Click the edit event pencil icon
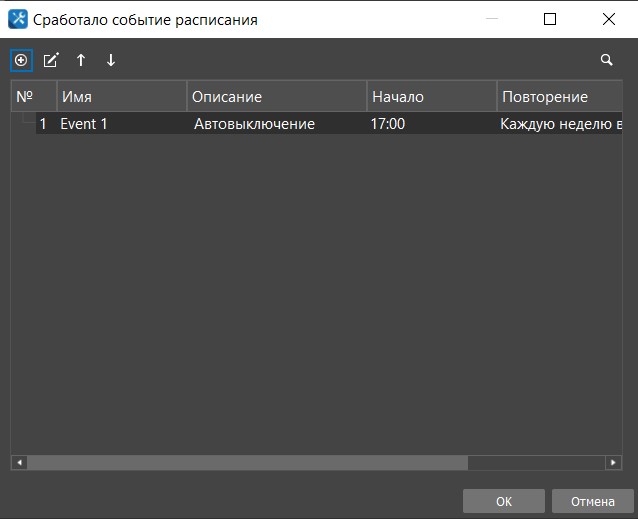This screenshot has width=638, height=519. (51, 60)
